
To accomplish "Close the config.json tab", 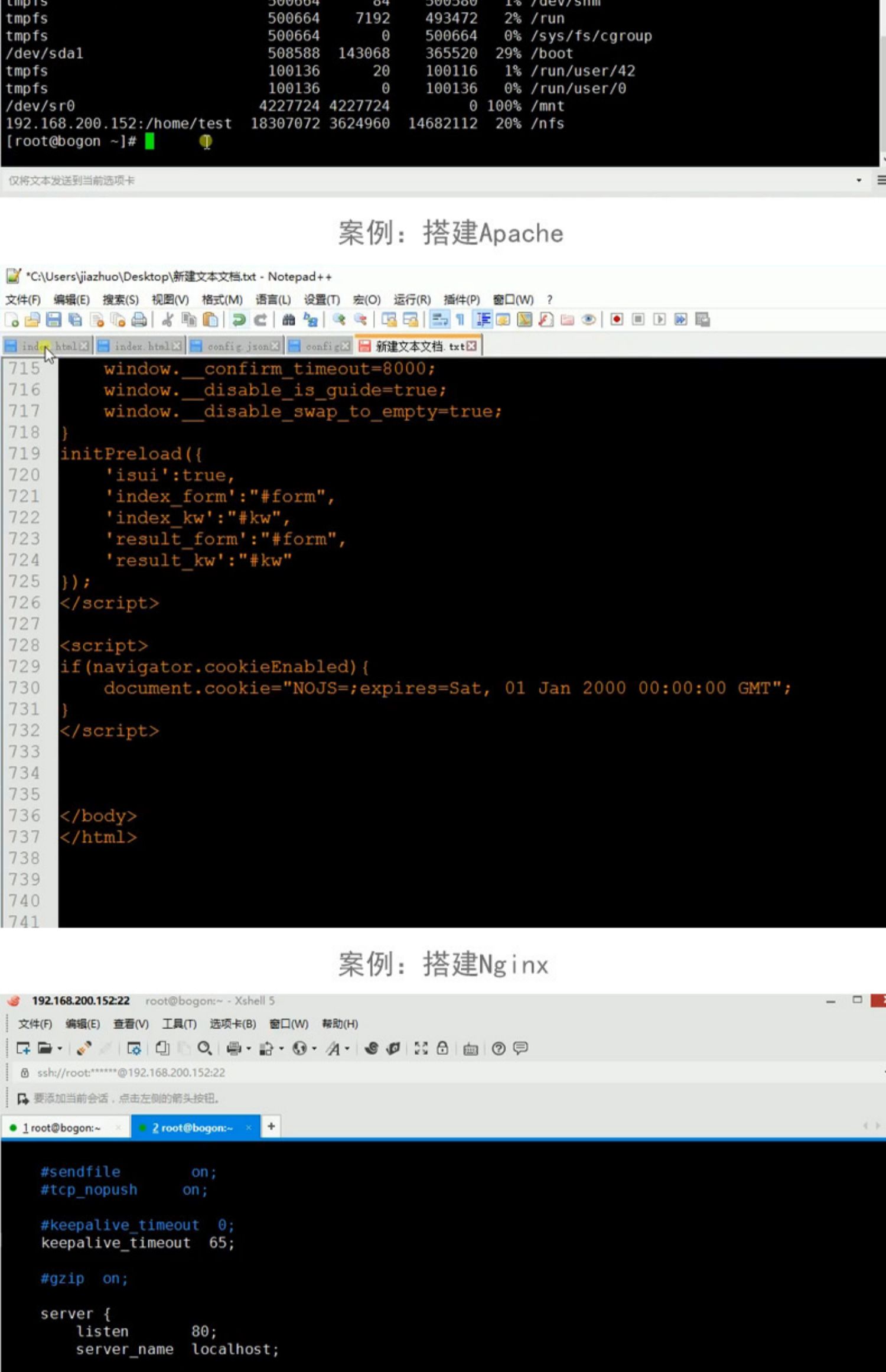I will 275,346.
